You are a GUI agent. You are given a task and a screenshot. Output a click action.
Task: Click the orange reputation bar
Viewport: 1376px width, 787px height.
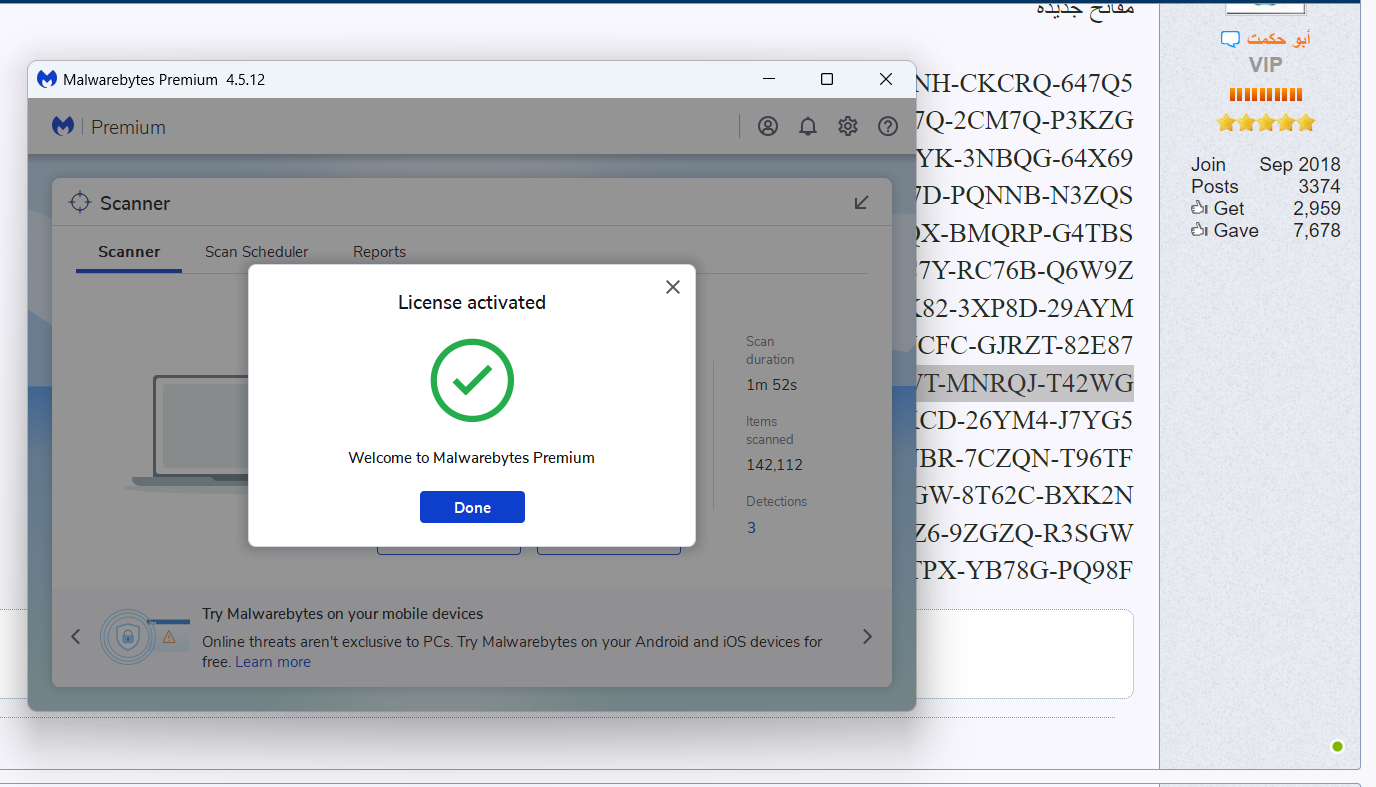(1266, 95)
